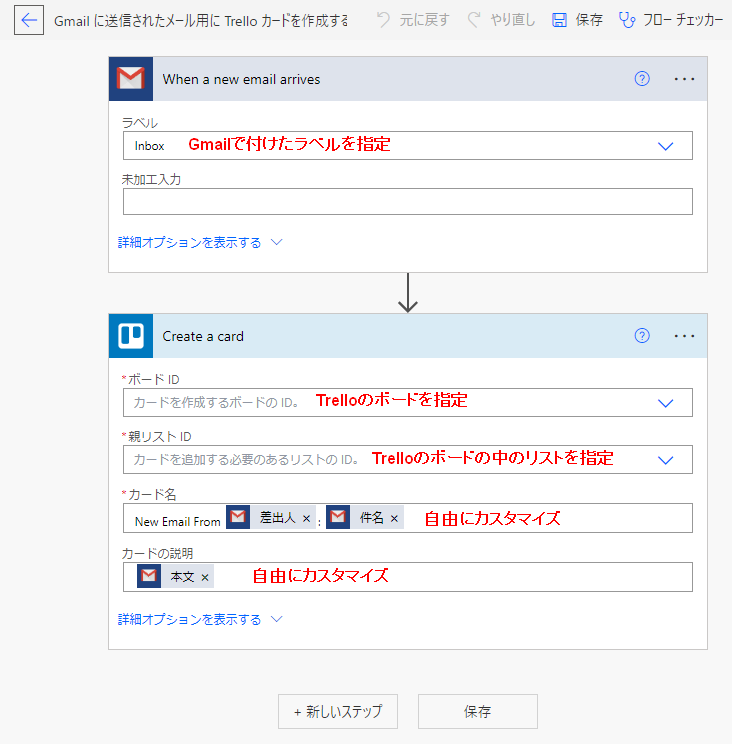
Task: Open the 親リスト ID dropdown
Action: point(666,460)
